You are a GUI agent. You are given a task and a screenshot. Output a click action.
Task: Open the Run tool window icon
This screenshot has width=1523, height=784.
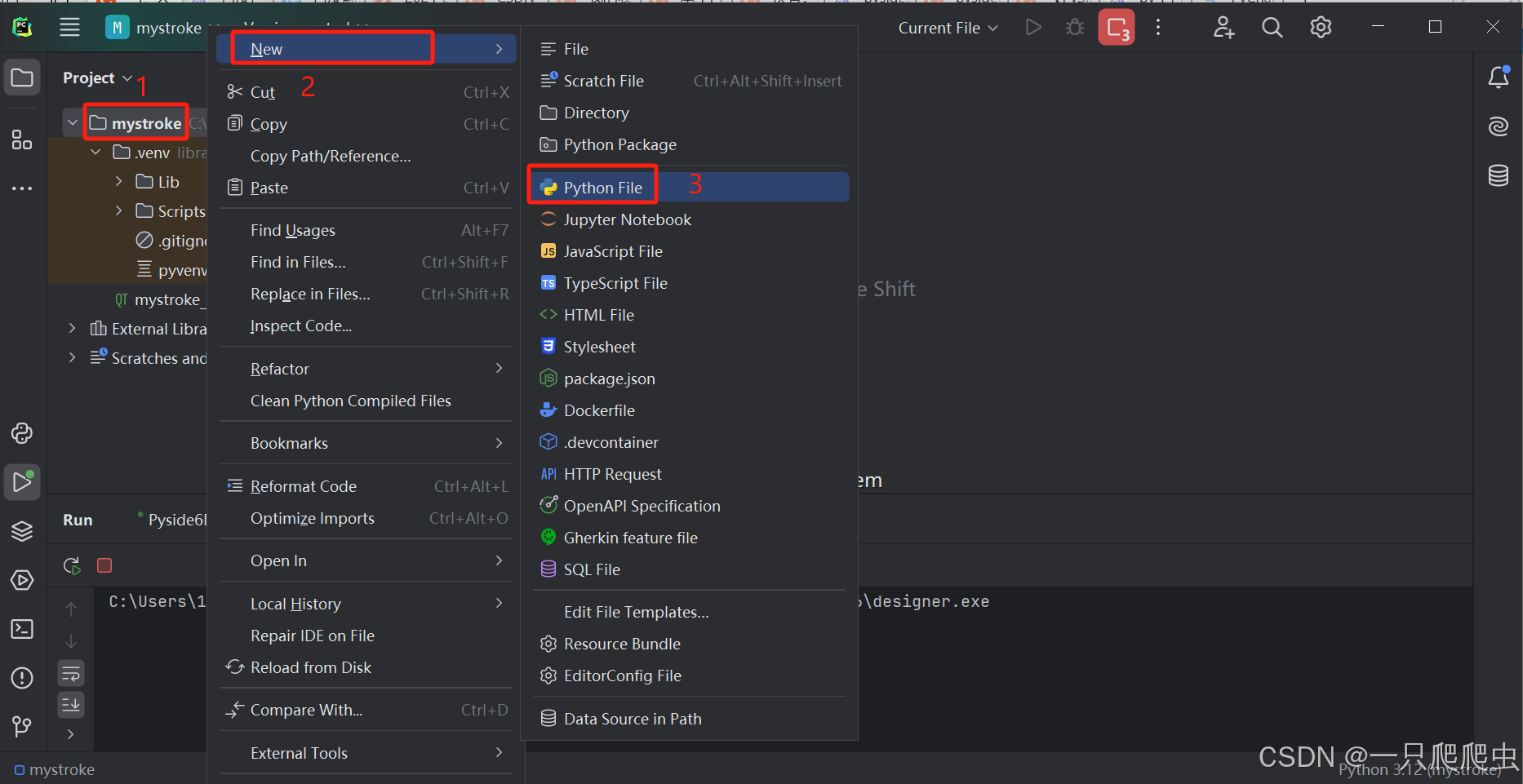(x=22, y=482)
